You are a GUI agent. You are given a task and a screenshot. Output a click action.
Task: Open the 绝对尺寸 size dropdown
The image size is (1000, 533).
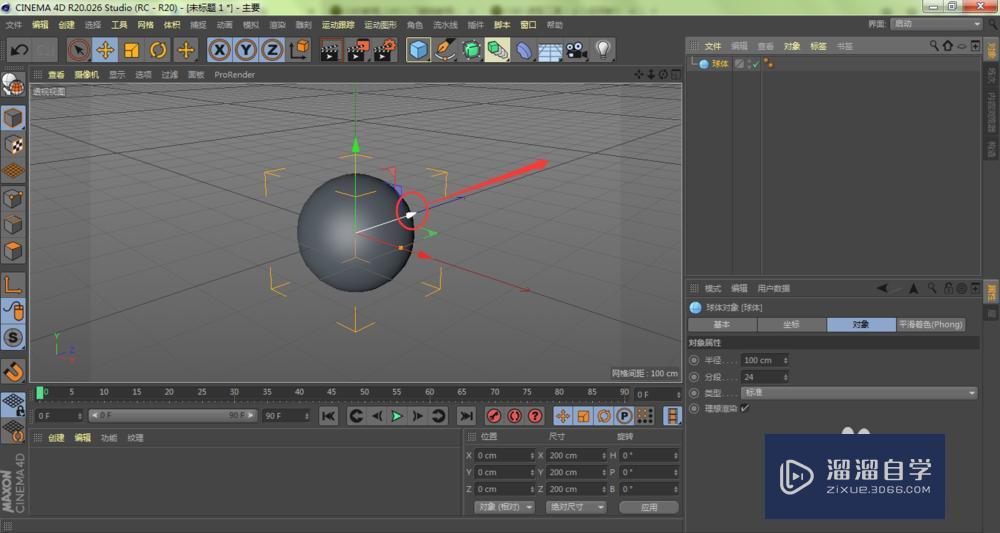pyautogui.click(x=576, y=507)
